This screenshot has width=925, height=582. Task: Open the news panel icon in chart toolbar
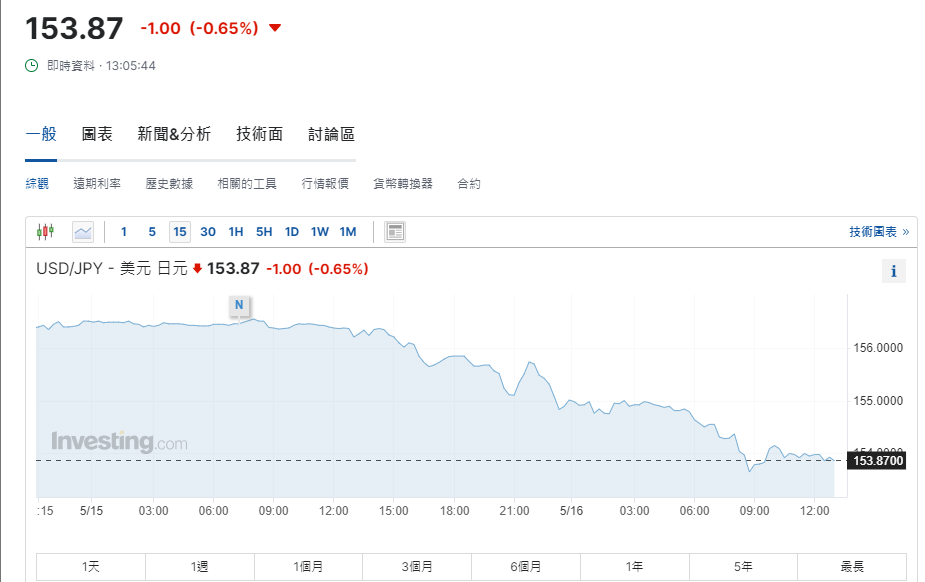pyautogui.click(x=395, y=232)
